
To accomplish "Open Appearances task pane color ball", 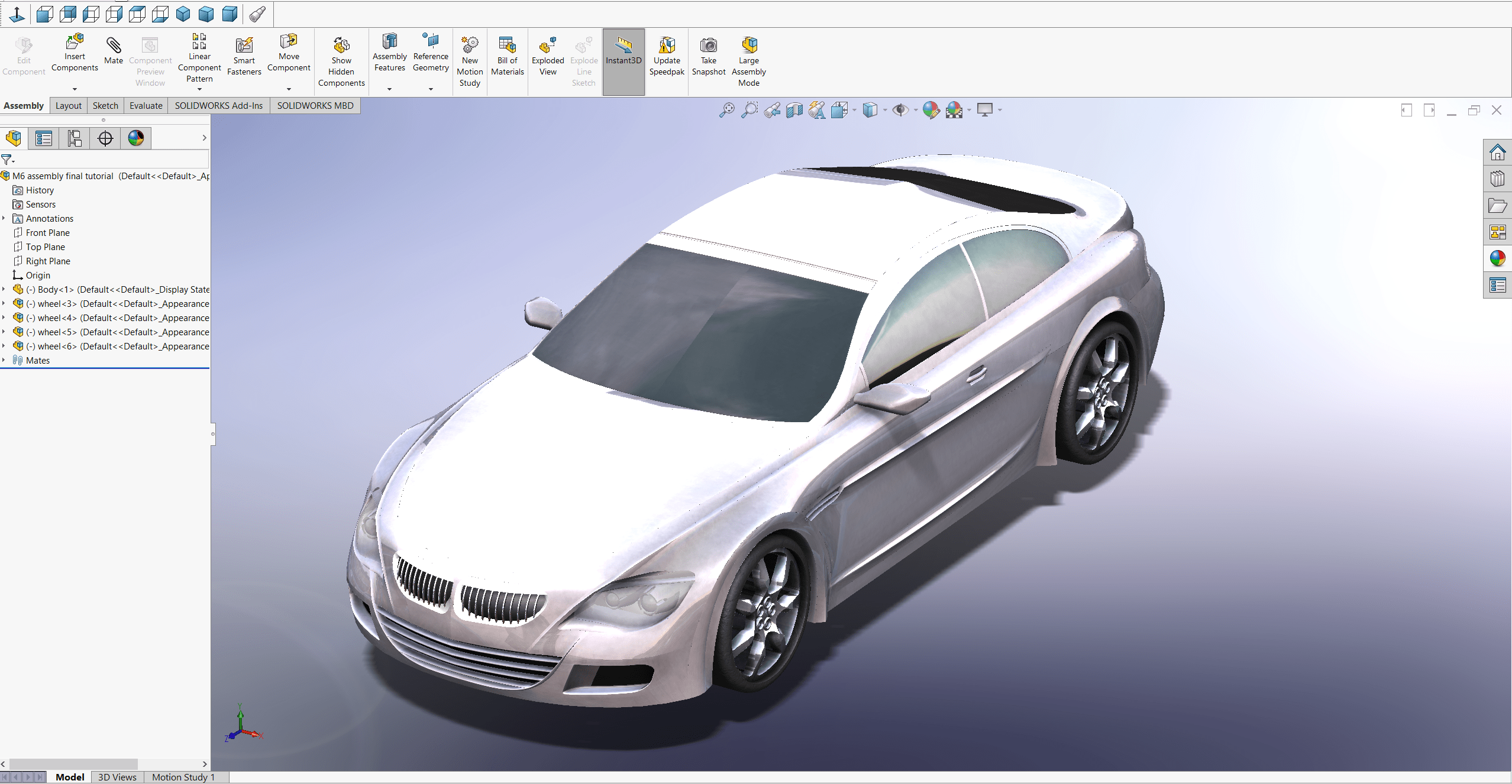I will click(1497, 258).
